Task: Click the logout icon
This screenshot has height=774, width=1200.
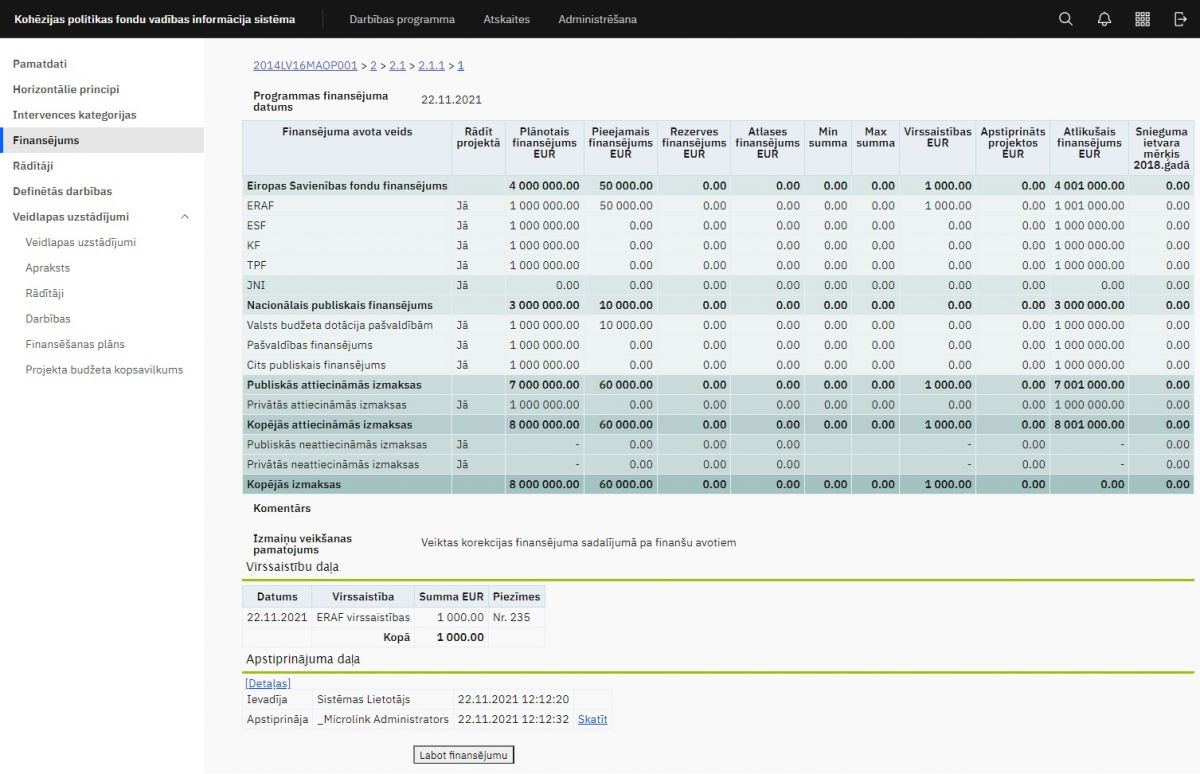Action: (x=1180, y=19)
